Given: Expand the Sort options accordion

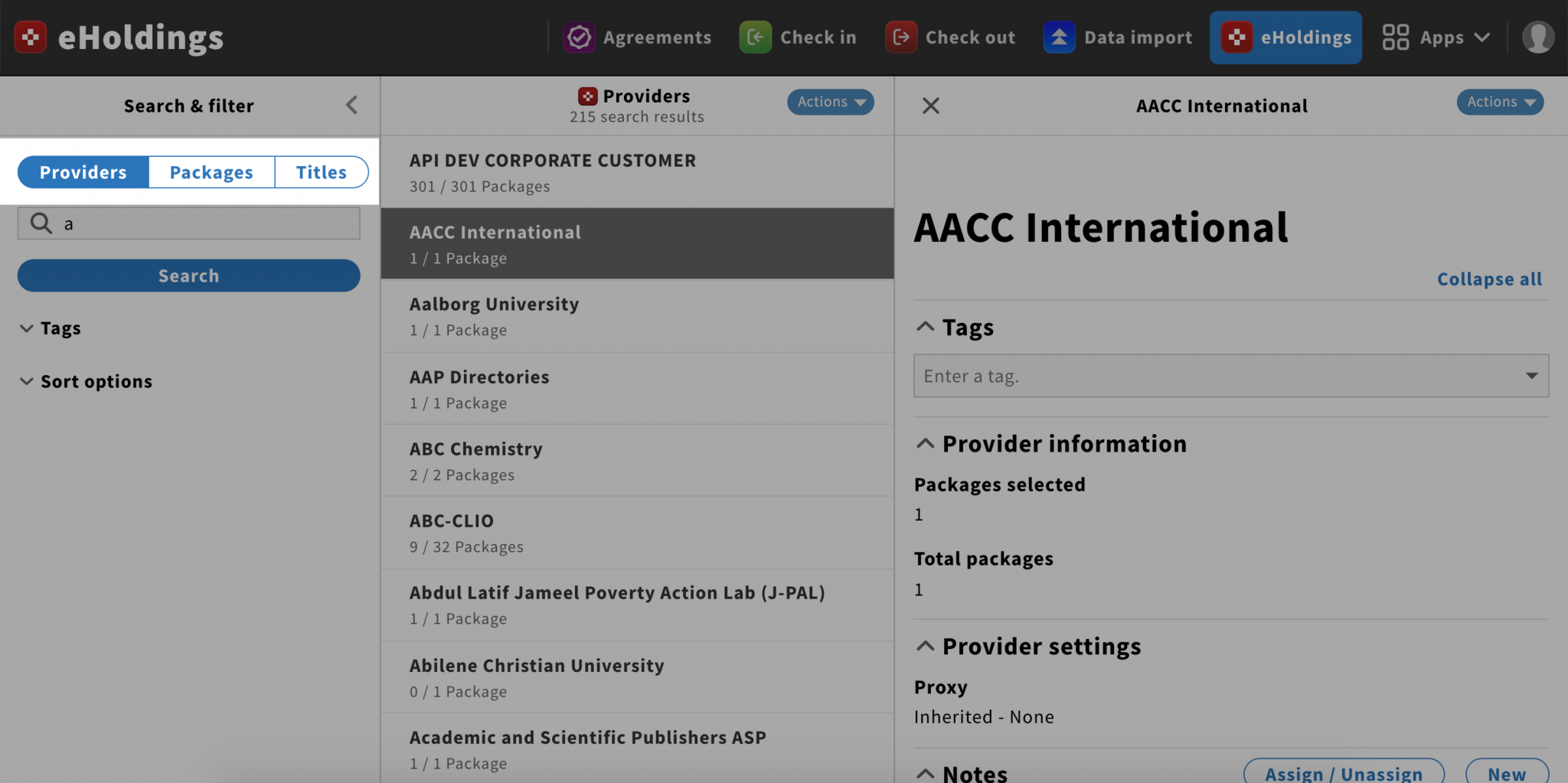Looking at the screenshot, I should (86, 381).
